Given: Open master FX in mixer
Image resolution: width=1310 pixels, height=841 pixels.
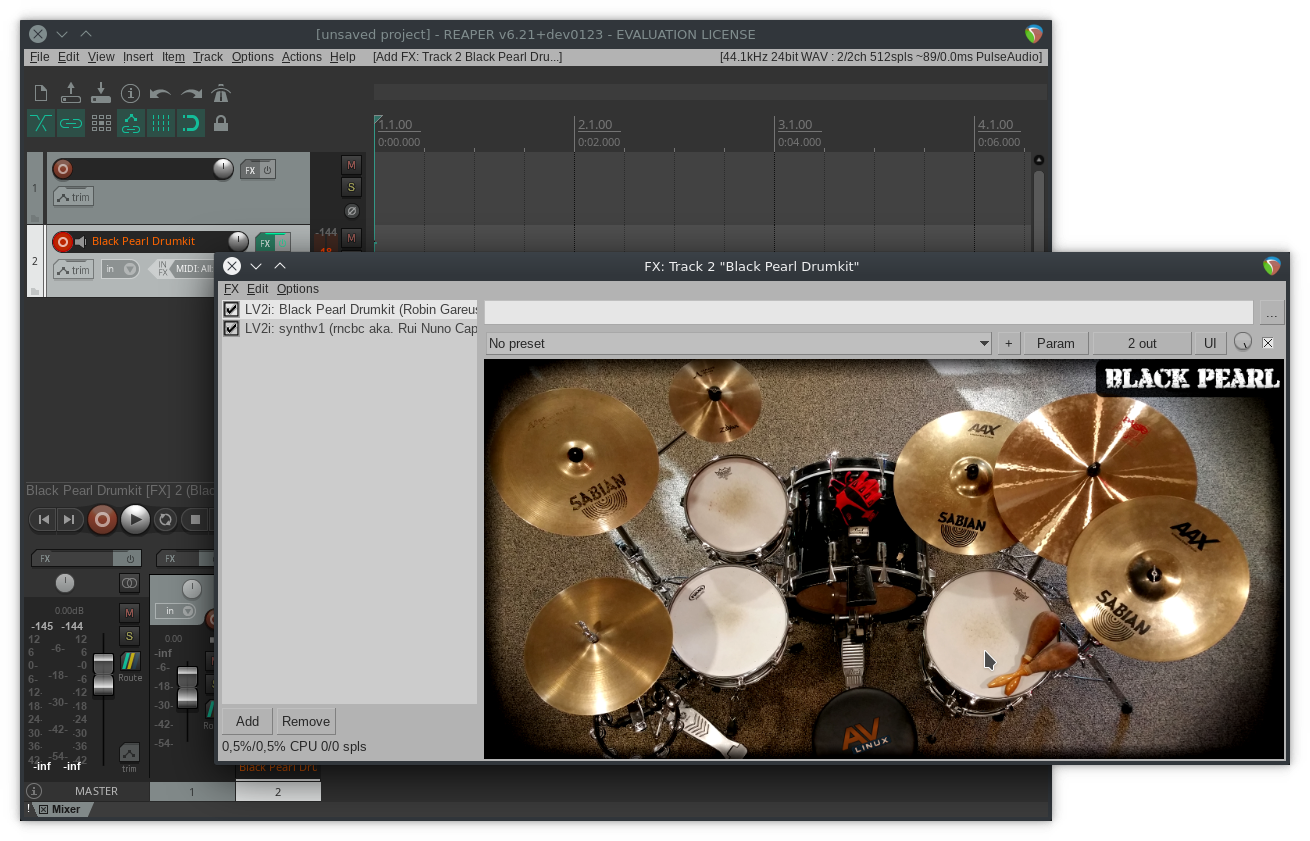Looking at the screenshot, I should tap(72, 559).
